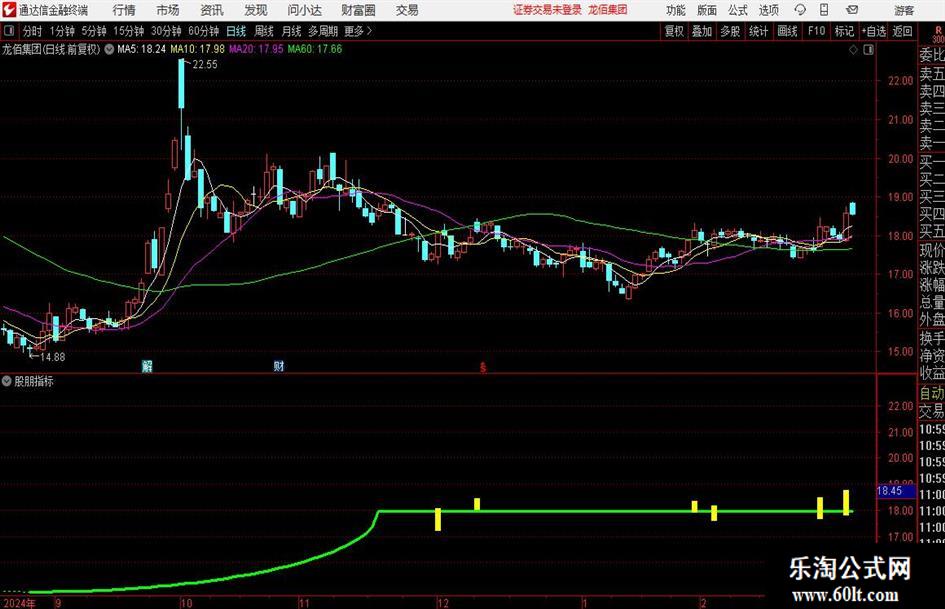Open the mobile phone icon in title bar
Screen dimensions: 945x609
(824, 10)
